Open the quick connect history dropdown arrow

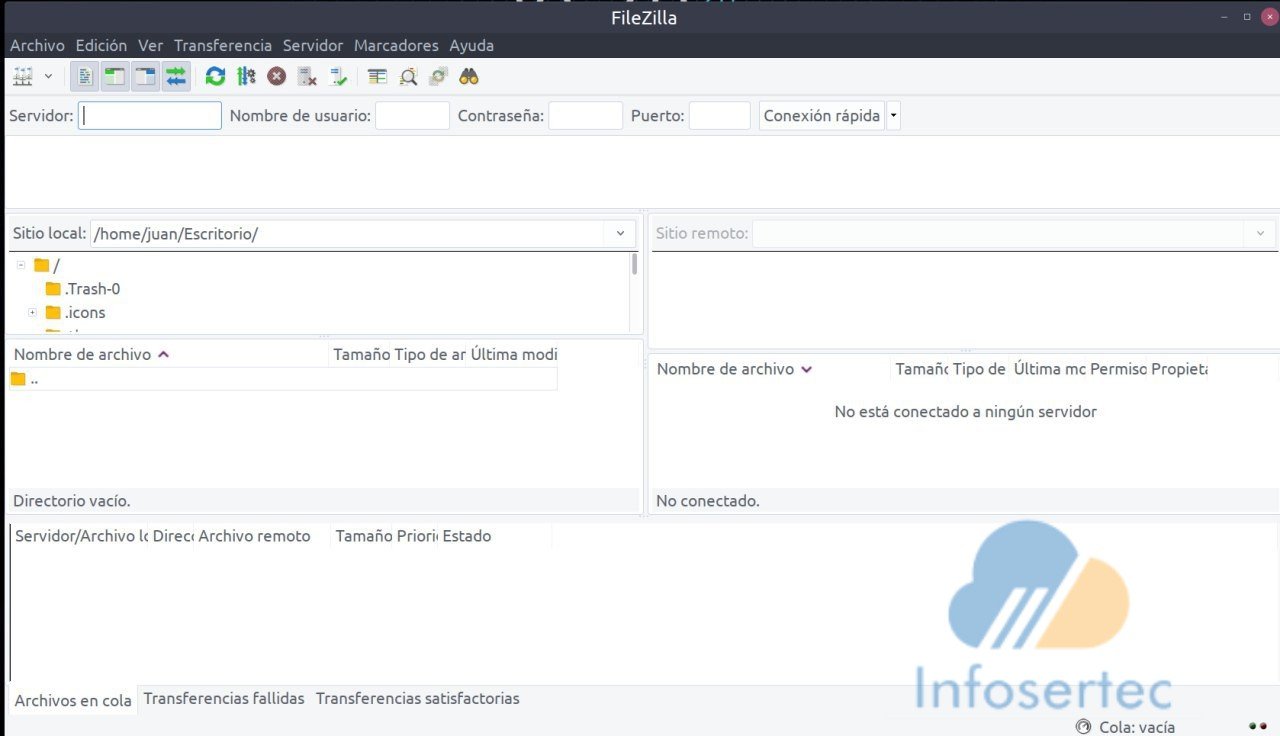pyautogui.click(x=893, y=116)
